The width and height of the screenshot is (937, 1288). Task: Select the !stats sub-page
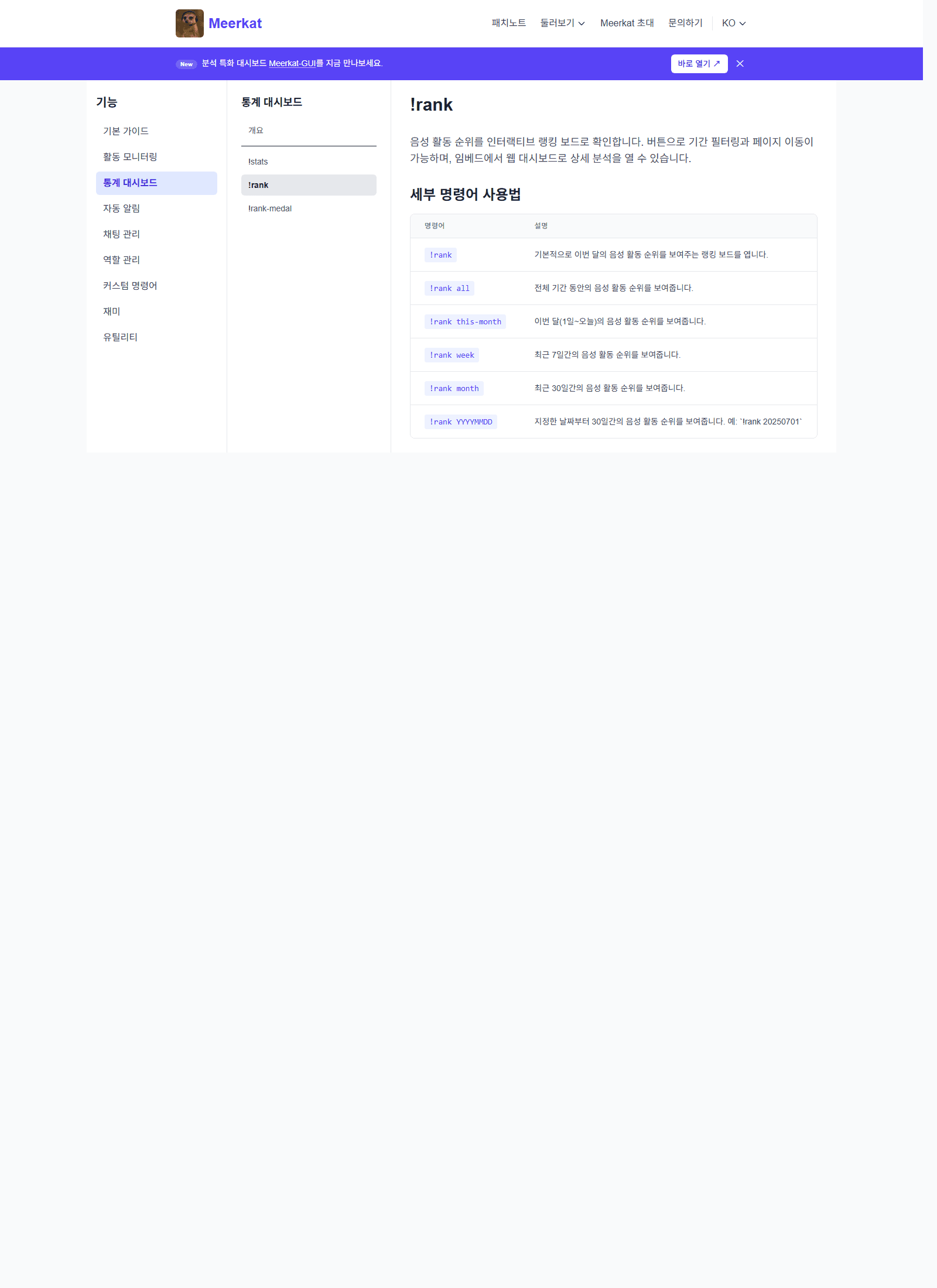[258, 162]
